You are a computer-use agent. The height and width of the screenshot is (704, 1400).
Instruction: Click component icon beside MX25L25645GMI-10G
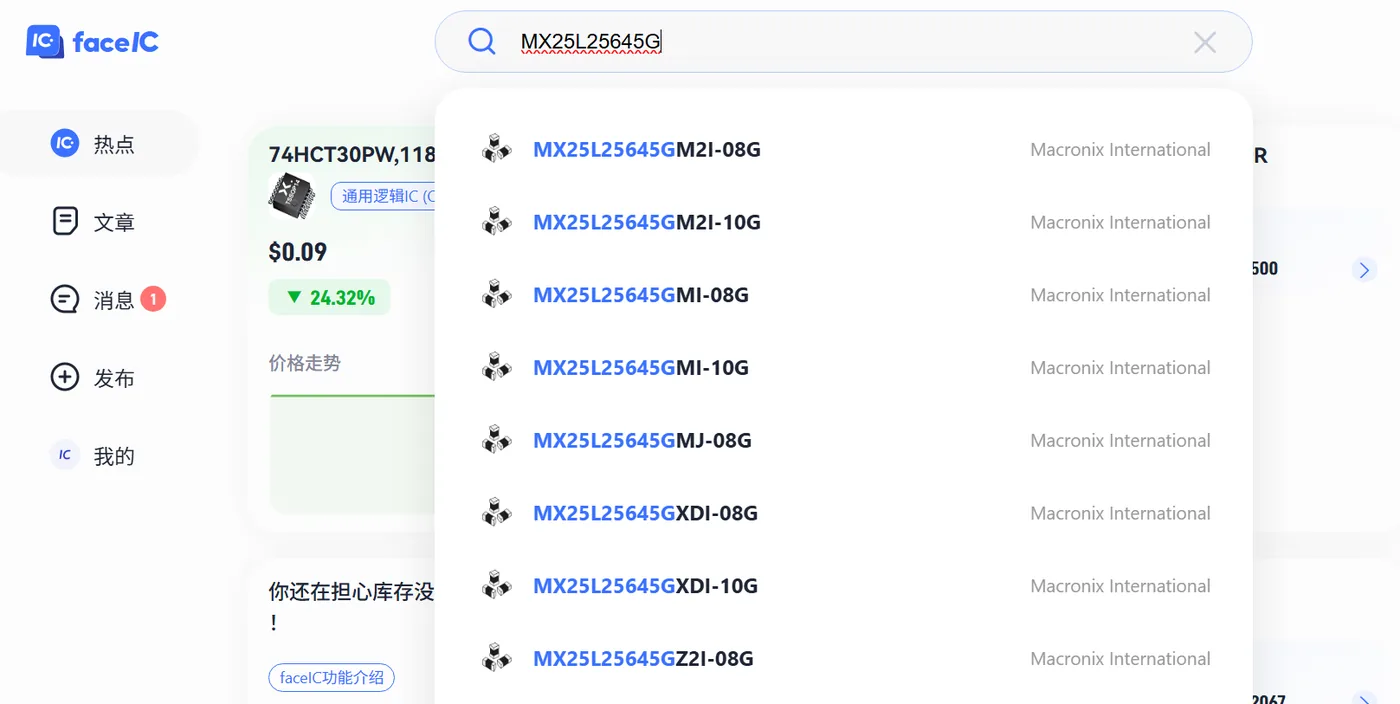pyautogui.click(x=496, y=367)
